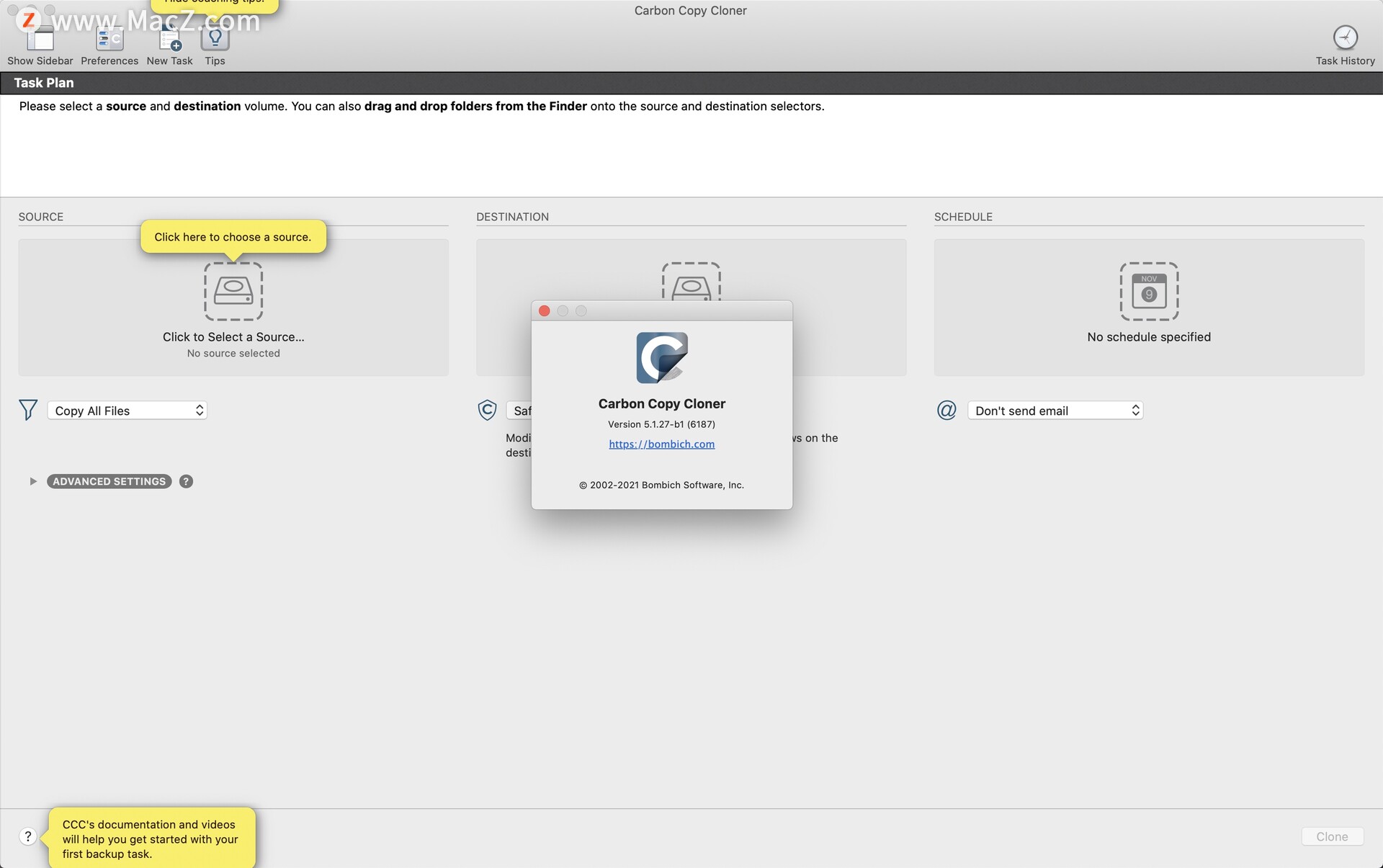The height and width of the screenshot is (868, 1383).
Task: Expand Advanced Settings disclosure triangle
Action: (33, 481)
